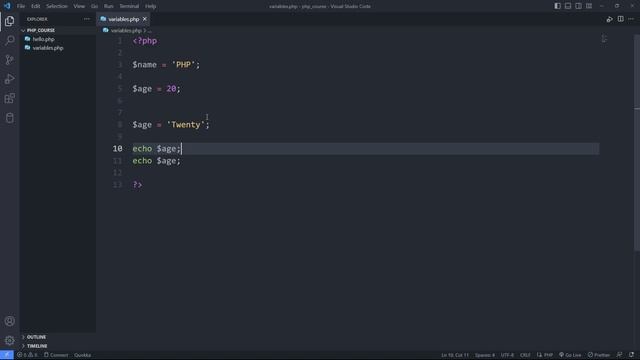
Task: Toggle the bottom panel
Action: (x=568, y=6)
